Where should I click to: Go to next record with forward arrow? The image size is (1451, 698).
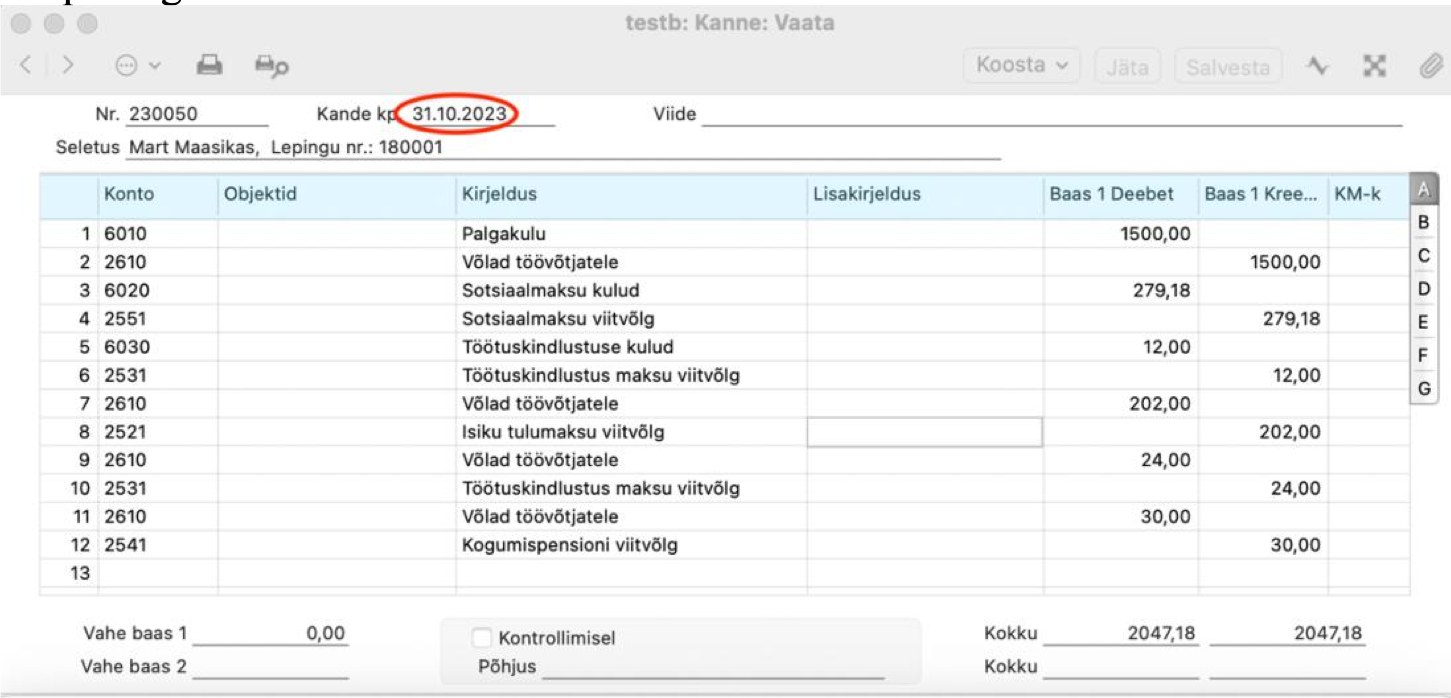click(68, 66)
